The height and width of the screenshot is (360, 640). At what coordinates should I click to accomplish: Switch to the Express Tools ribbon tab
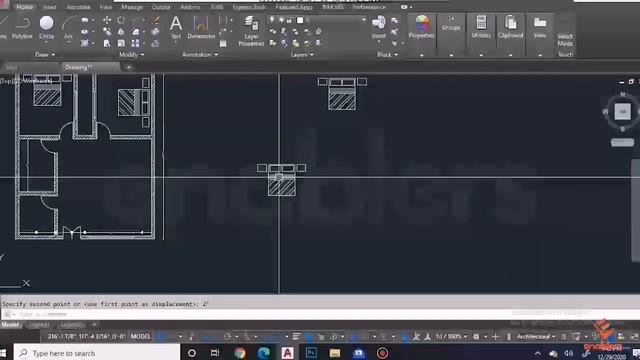coord(249,7)
